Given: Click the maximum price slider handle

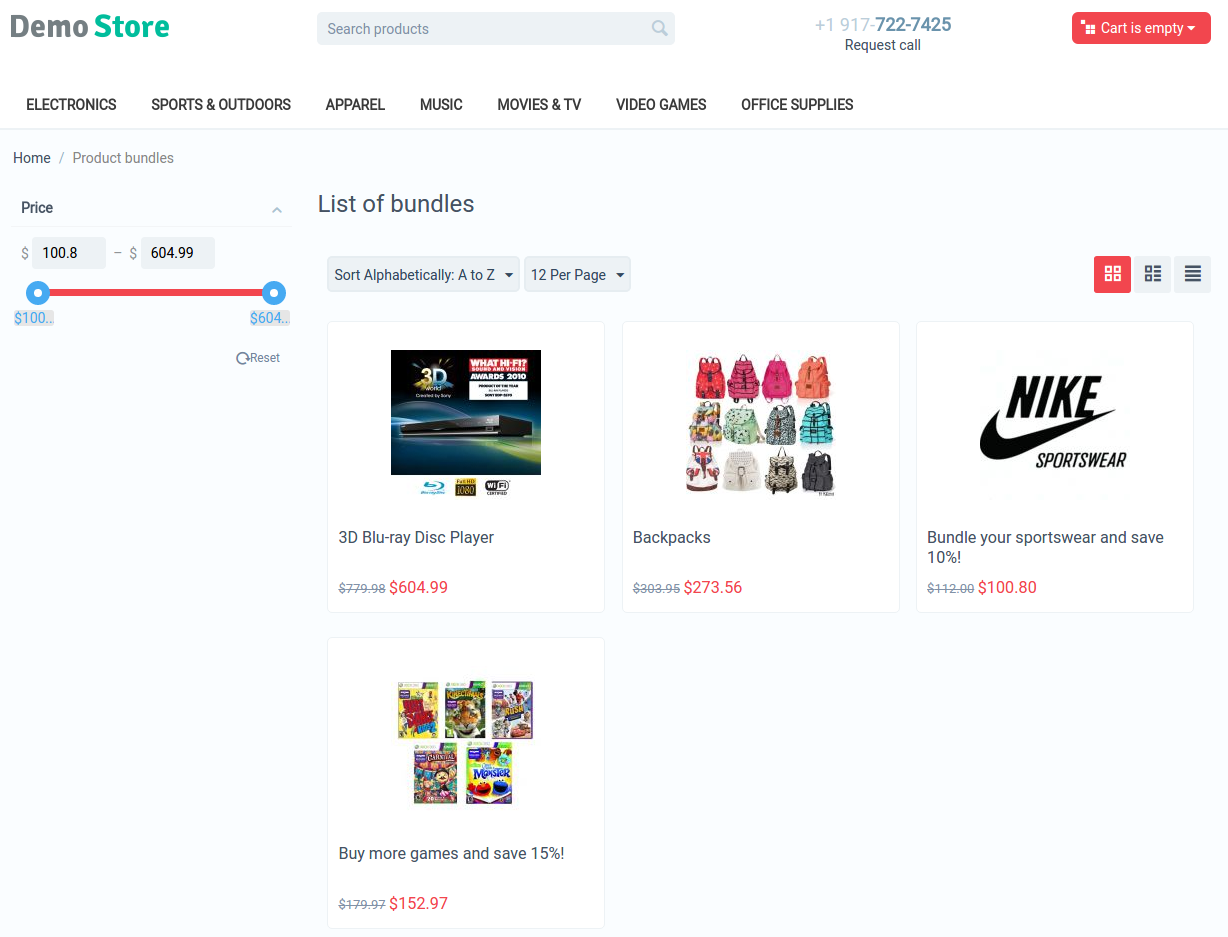Looking at the screenshot, I should click(x=273, y=293).
